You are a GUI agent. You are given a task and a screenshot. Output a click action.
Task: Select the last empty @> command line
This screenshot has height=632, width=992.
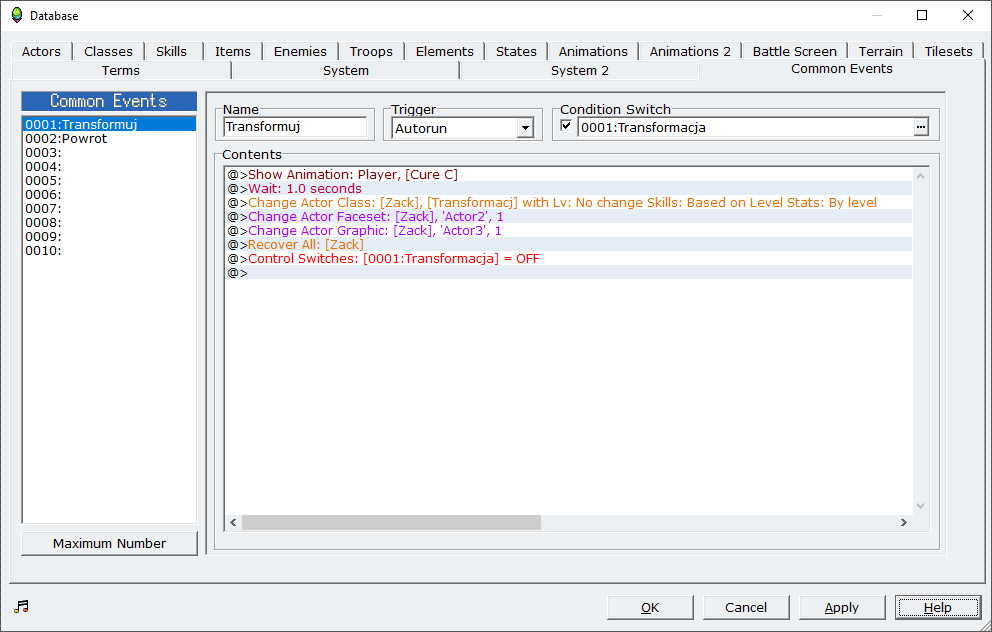tap(569, 273)
